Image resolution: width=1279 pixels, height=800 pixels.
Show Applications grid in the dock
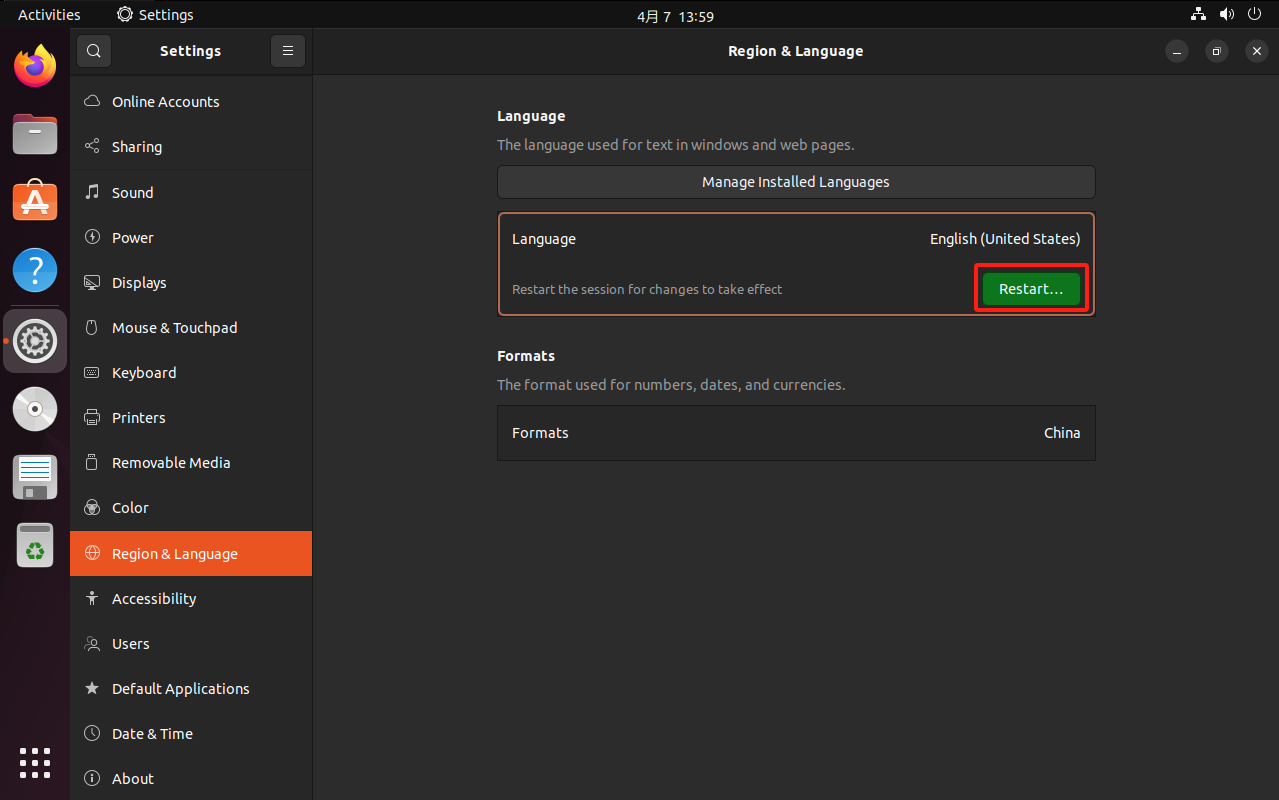point(35,762)
